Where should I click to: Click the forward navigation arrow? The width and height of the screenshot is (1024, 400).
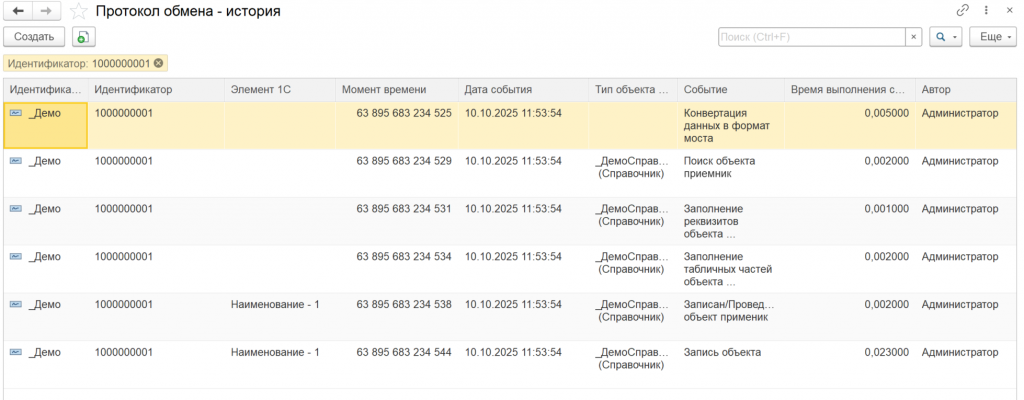(x=46, y=11)
